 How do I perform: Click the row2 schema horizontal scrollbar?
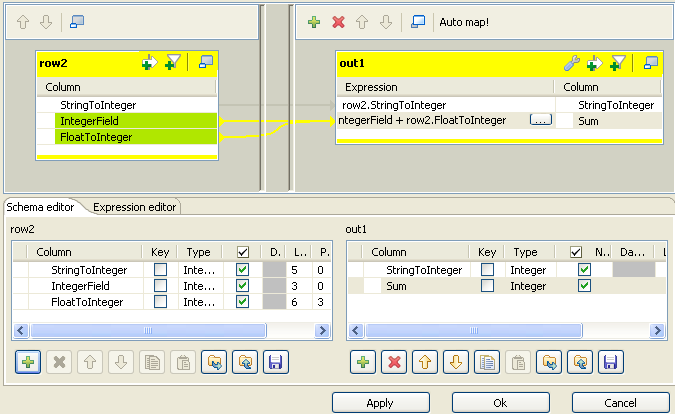[148, 330]
